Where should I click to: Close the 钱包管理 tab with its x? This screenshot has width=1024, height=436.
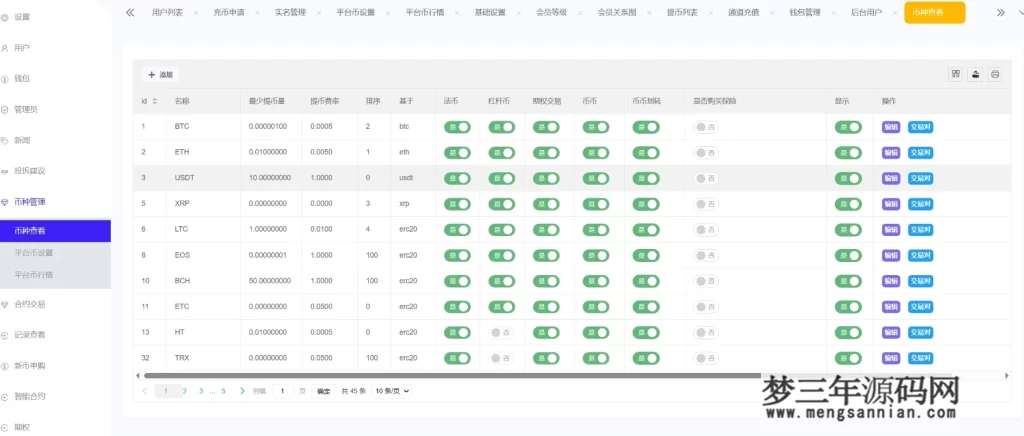833,13
